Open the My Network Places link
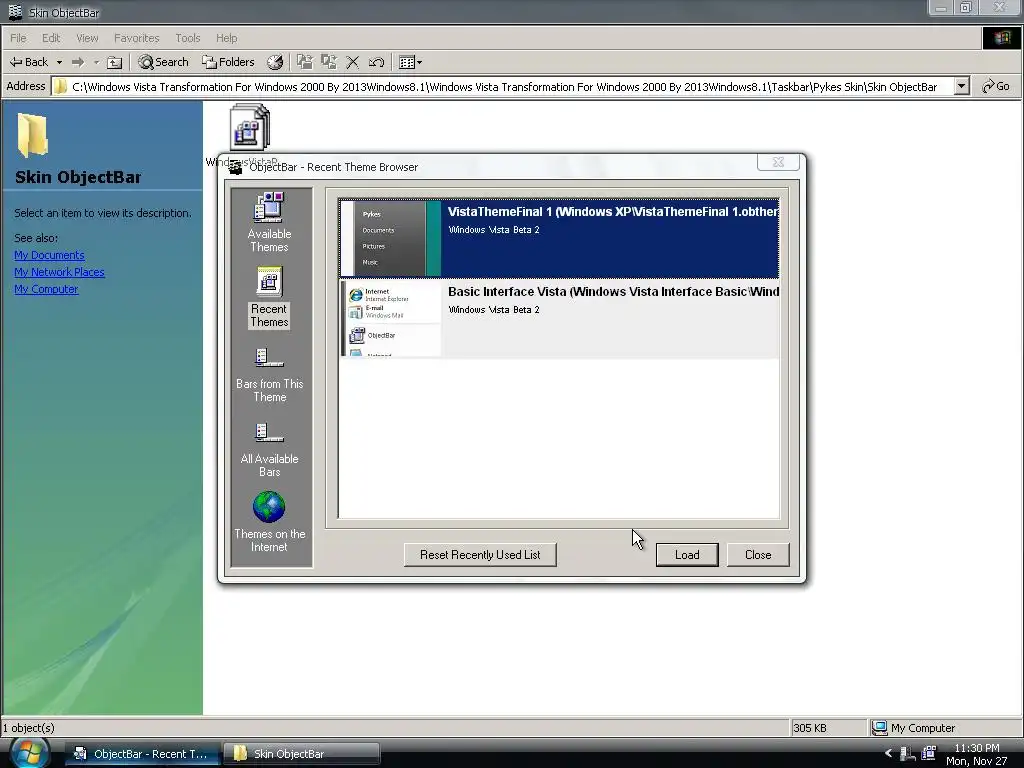Screen dimensions: 1024x768 click(x=59, y=272)
